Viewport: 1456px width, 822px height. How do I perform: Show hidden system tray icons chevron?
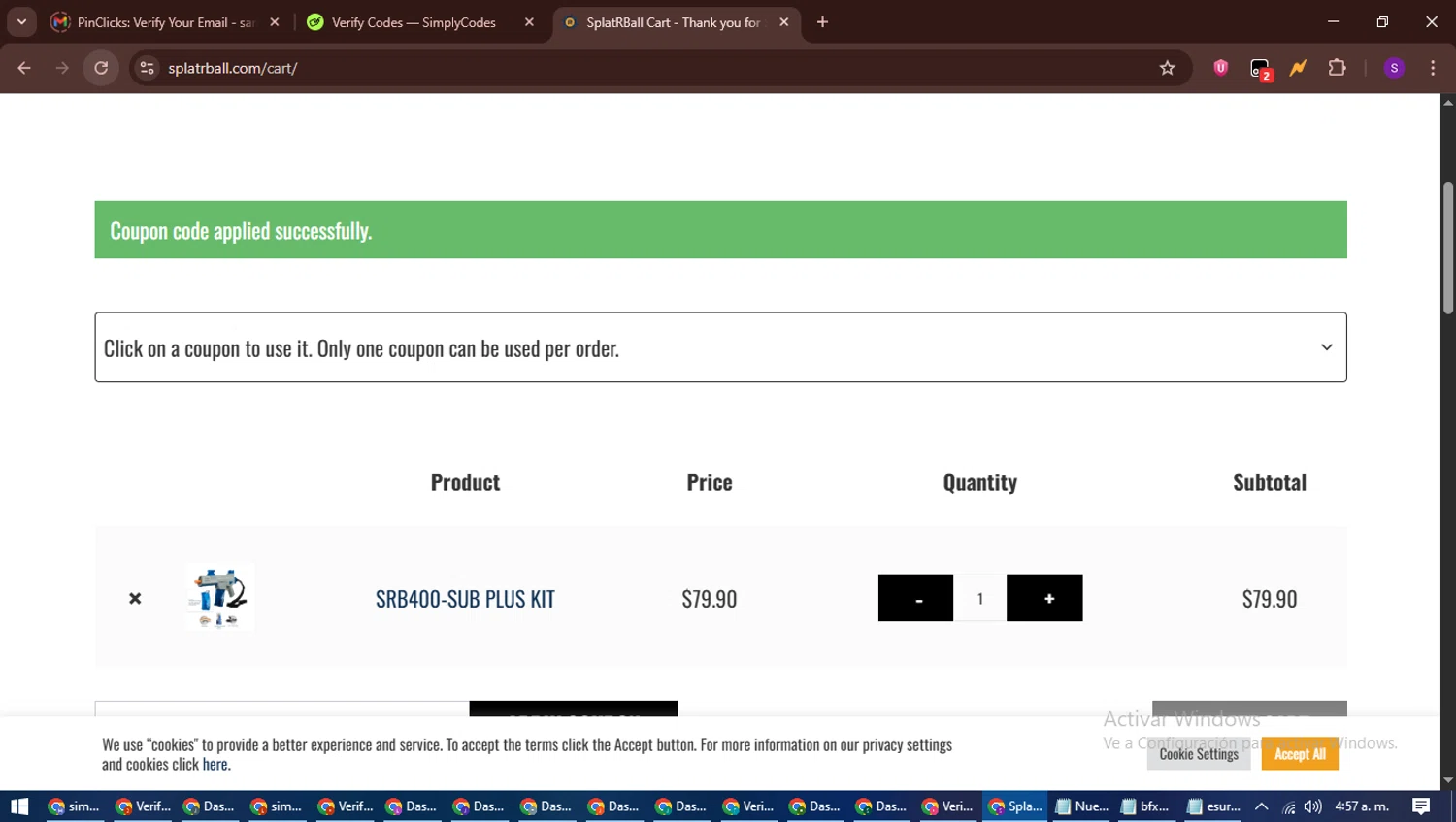1262,806
